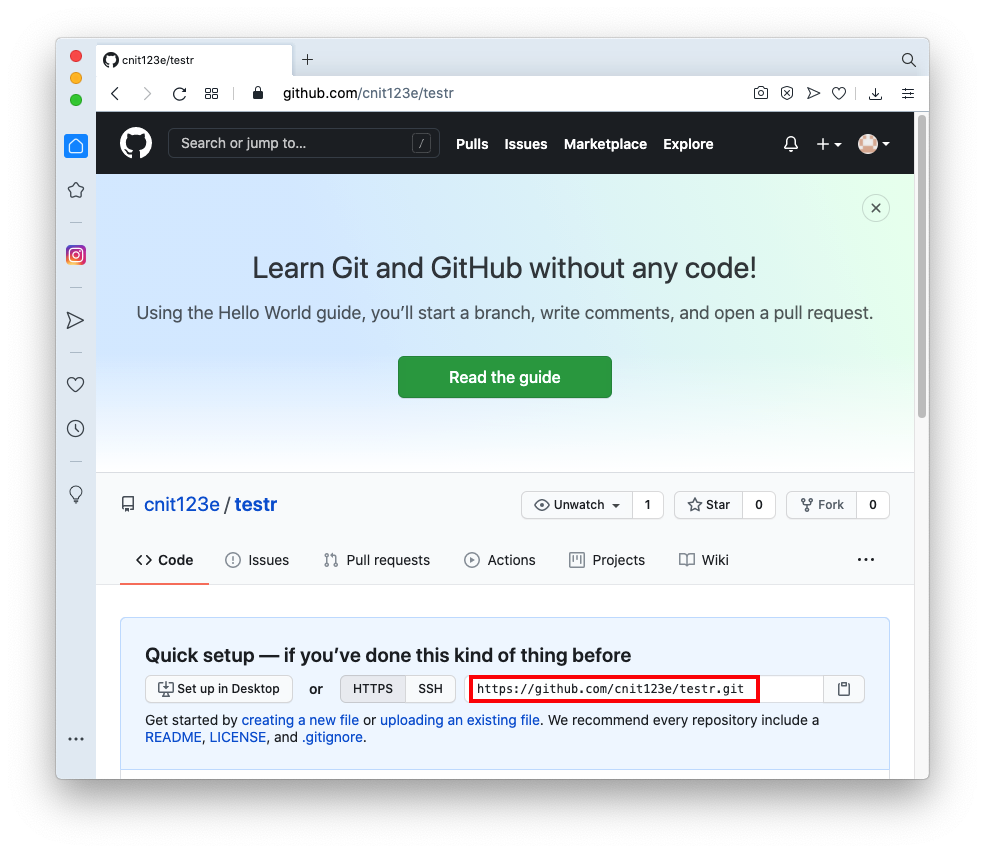The image size is (985, 853).
Task: Switch clone URL to SSH
Action: click(x=430, y=689)
